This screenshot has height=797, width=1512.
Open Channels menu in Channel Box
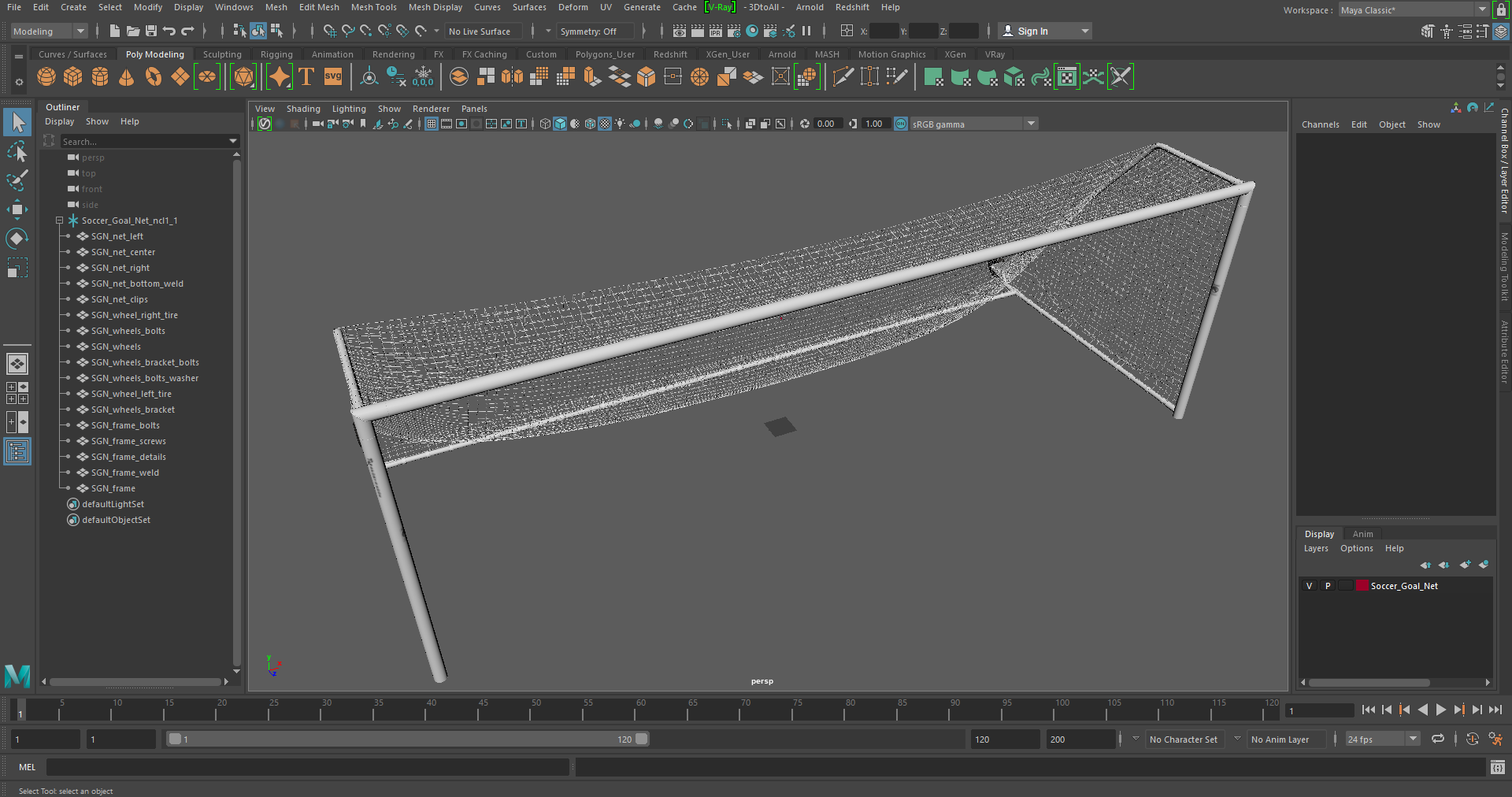1320,124
